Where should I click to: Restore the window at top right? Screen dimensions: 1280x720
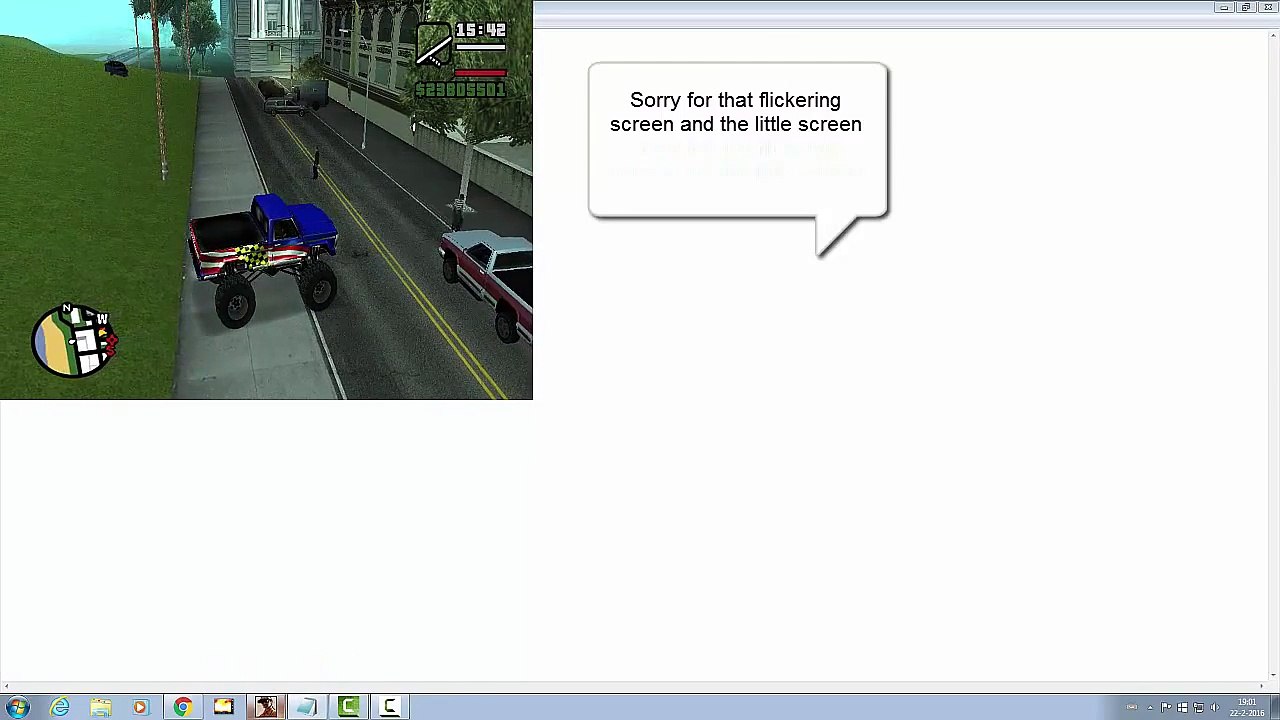[1246, 7]
